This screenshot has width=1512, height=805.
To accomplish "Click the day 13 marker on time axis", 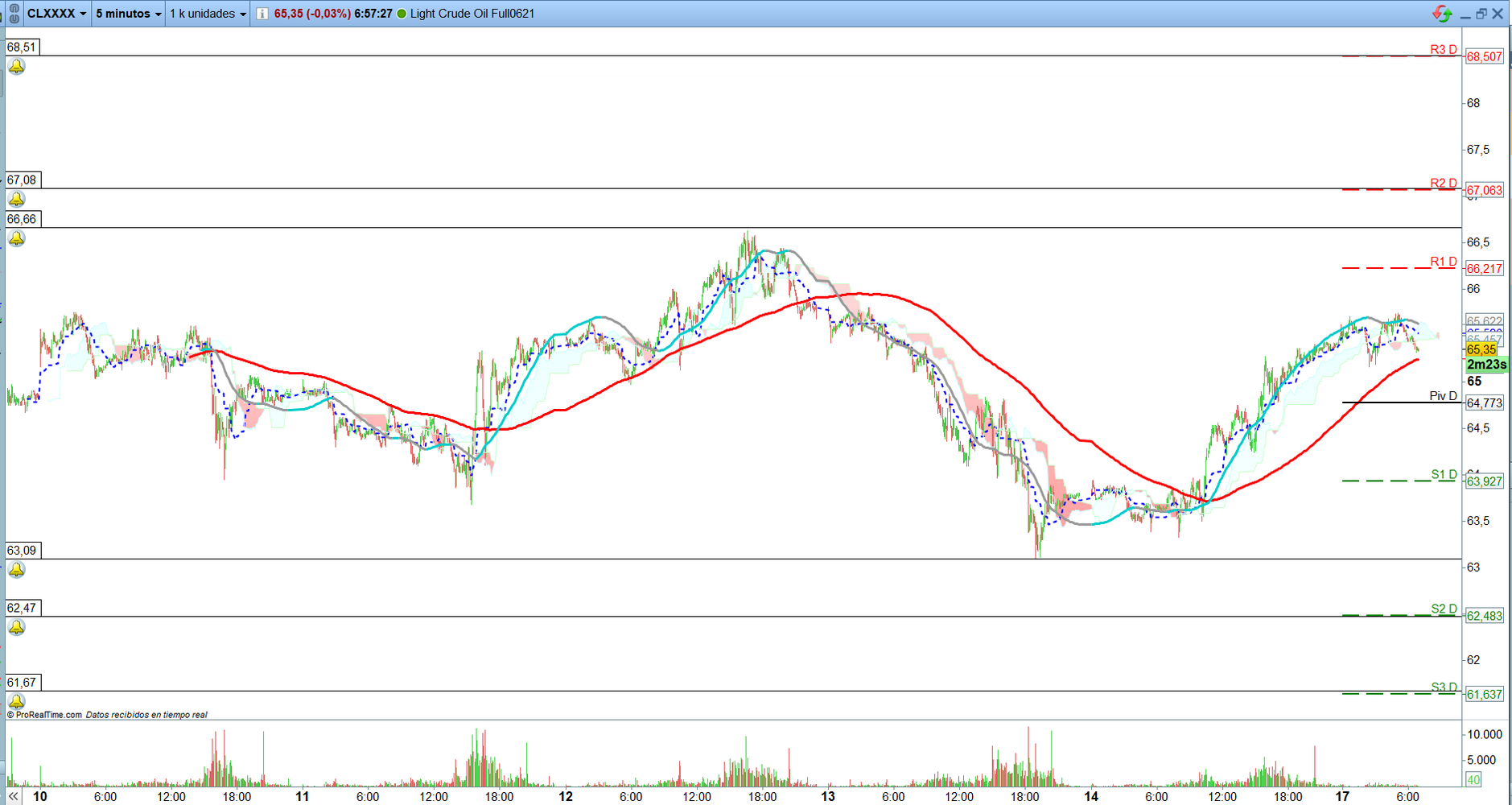I will point(828,796).
